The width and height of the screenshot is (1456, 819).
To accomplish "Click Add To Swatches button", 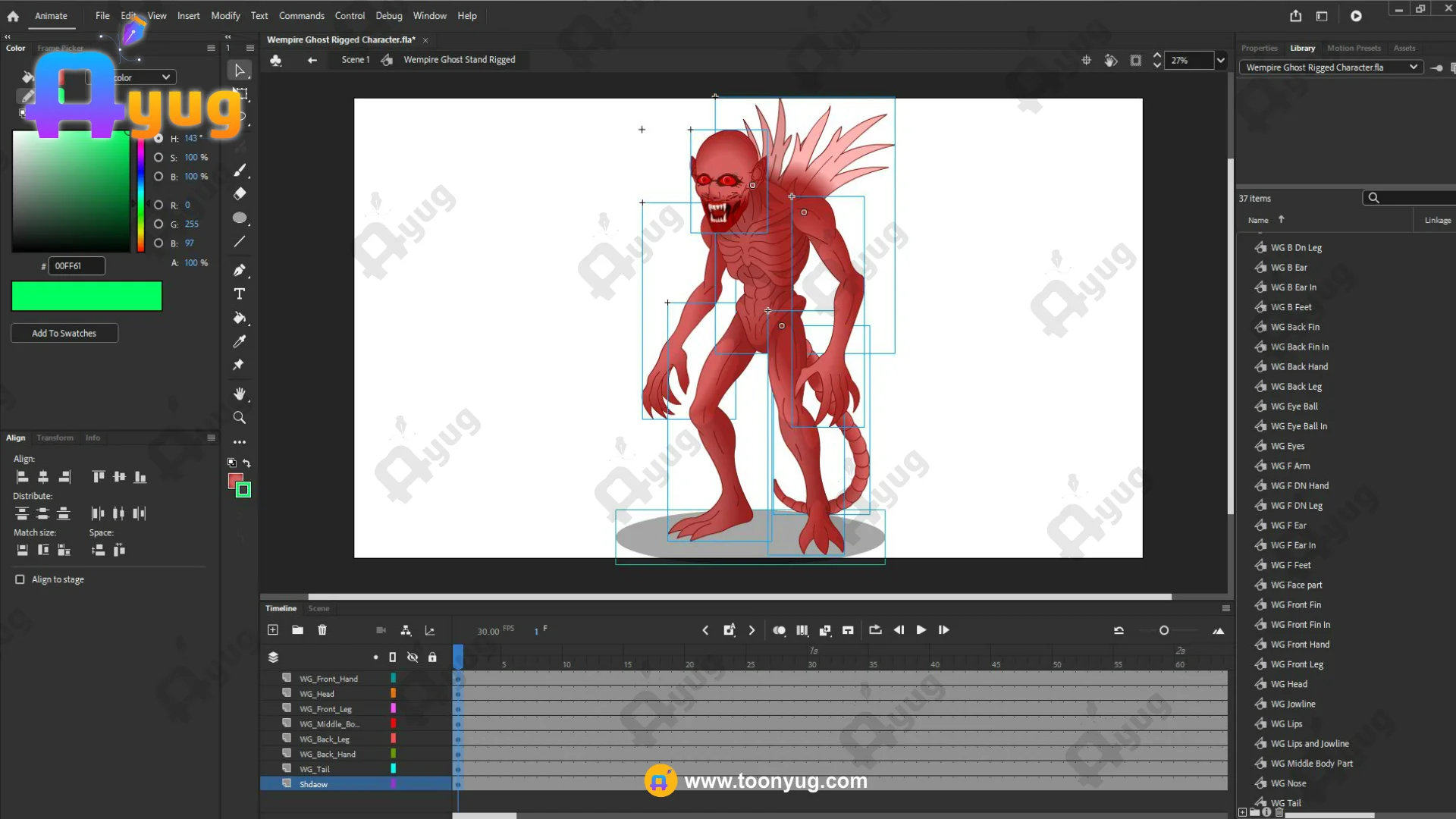I will point(64,333).
